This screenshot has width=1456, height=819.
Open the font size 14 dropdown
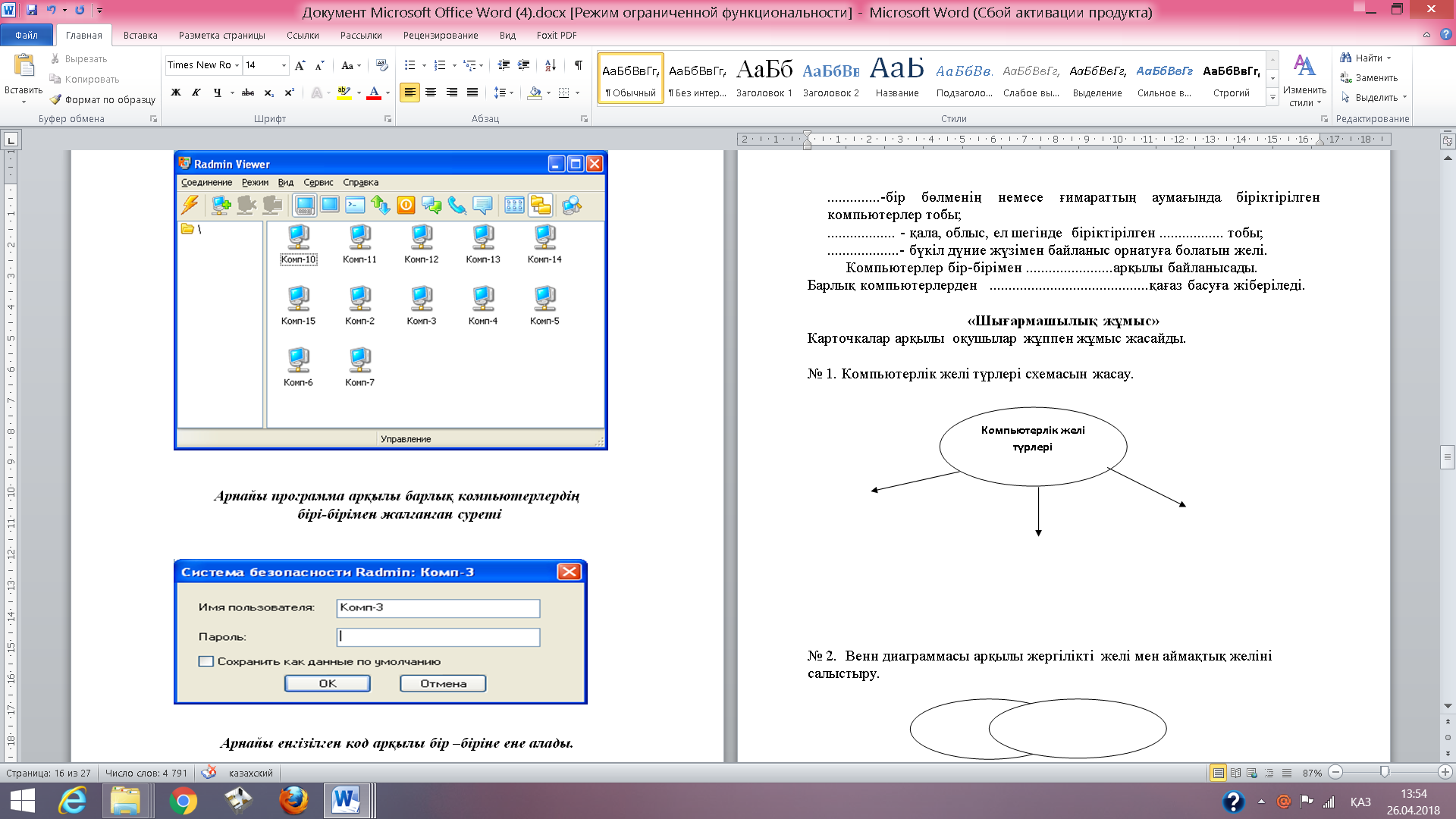284,65
